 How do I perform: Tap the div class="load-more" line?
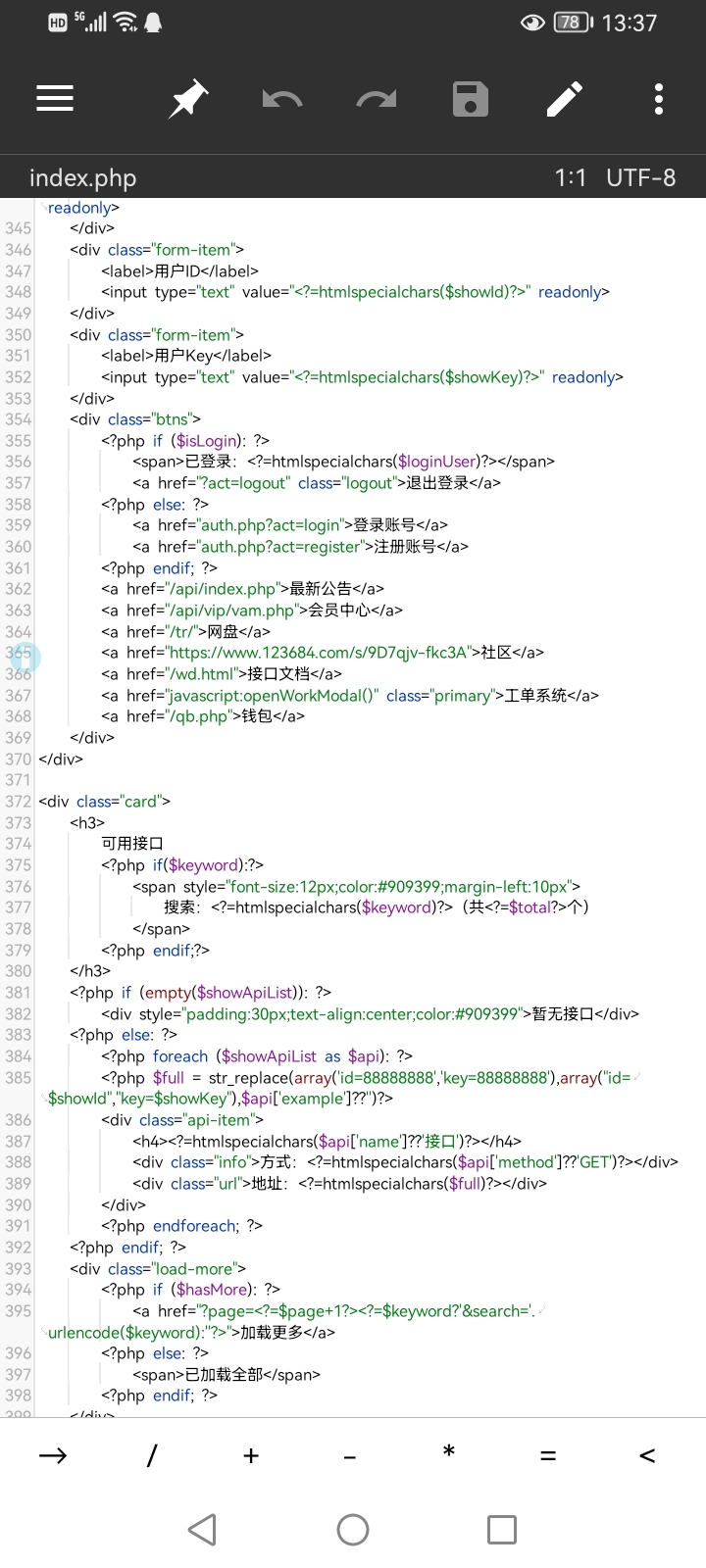tap(158, 1269)
